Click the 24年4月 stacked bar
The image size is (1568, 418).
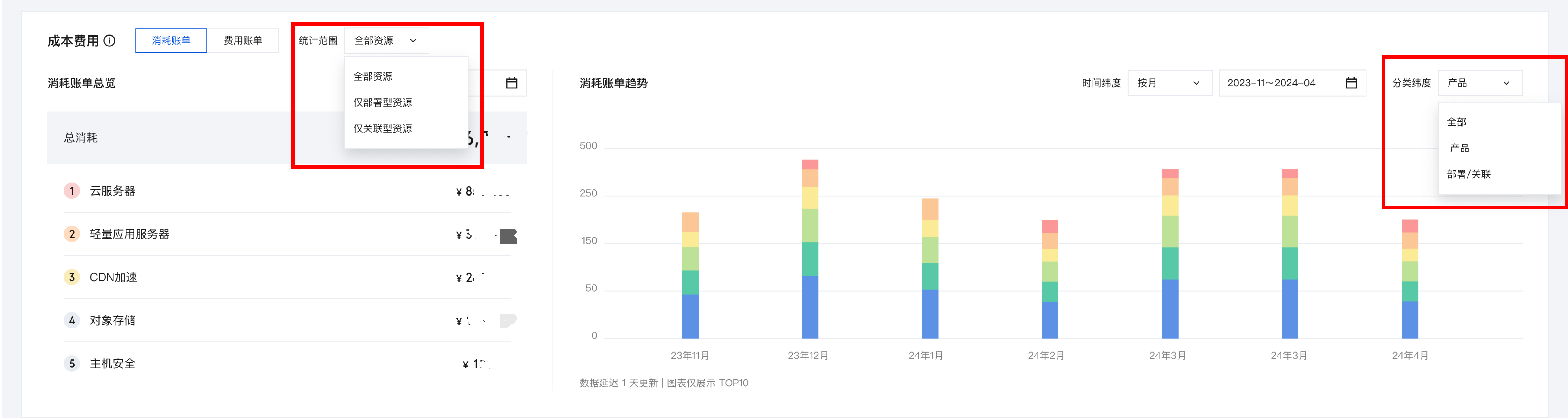click(1410, 279)
